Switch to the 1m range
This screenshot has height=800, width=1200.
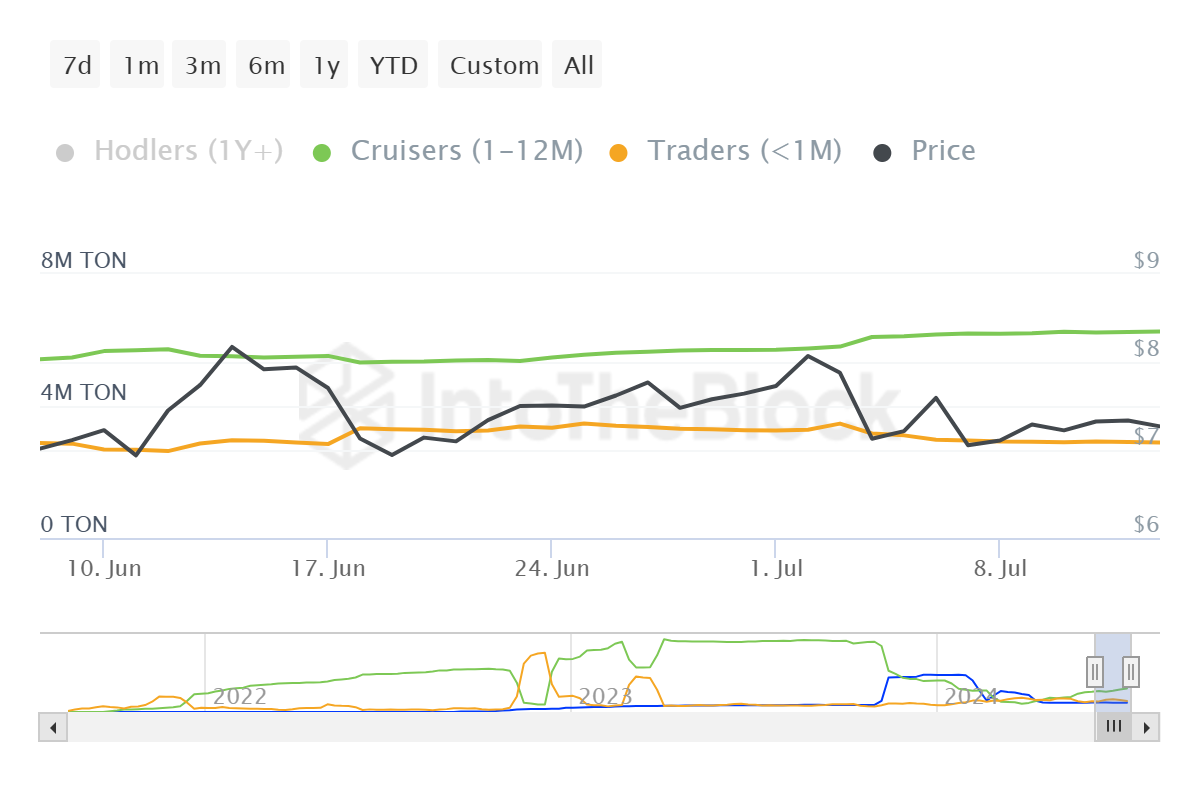click(141, 66)
